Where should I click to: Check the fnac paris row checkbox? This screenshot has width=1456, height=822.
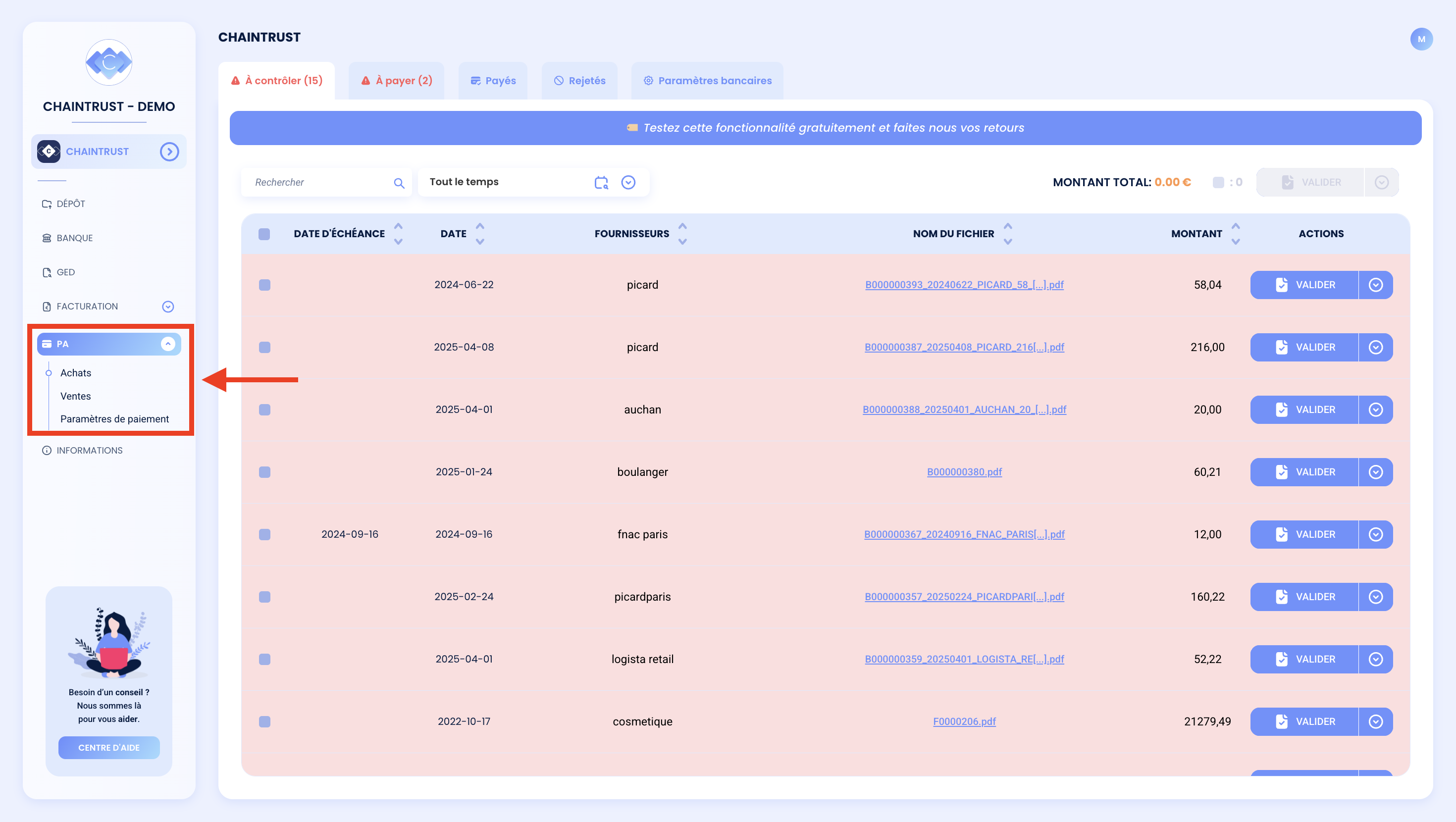pos(264,534)
